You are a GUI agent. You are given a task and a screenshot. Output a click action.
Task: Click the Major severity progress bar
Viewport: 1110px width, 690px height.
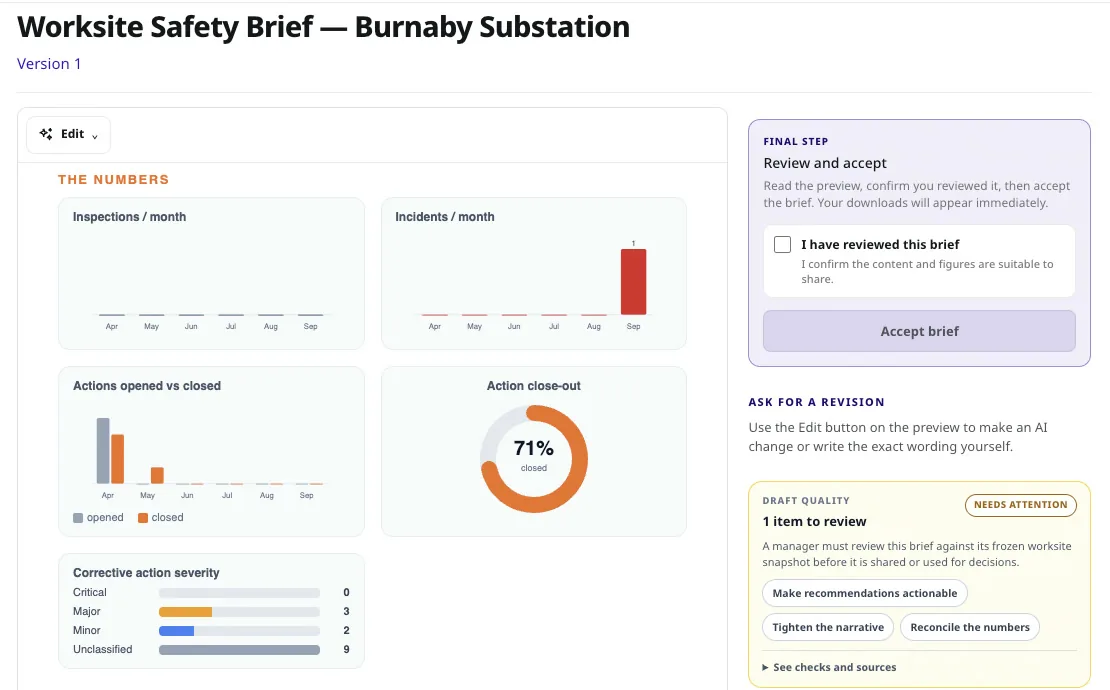tap(239, 611)
